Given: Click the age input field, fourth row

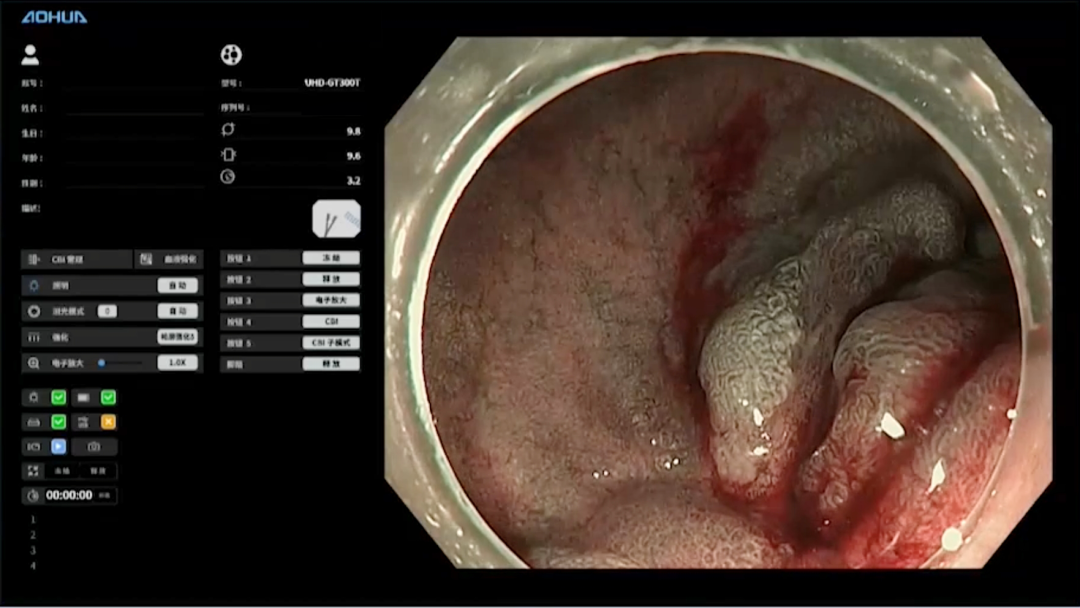Looking at the screenshot, I should point(135,158).
